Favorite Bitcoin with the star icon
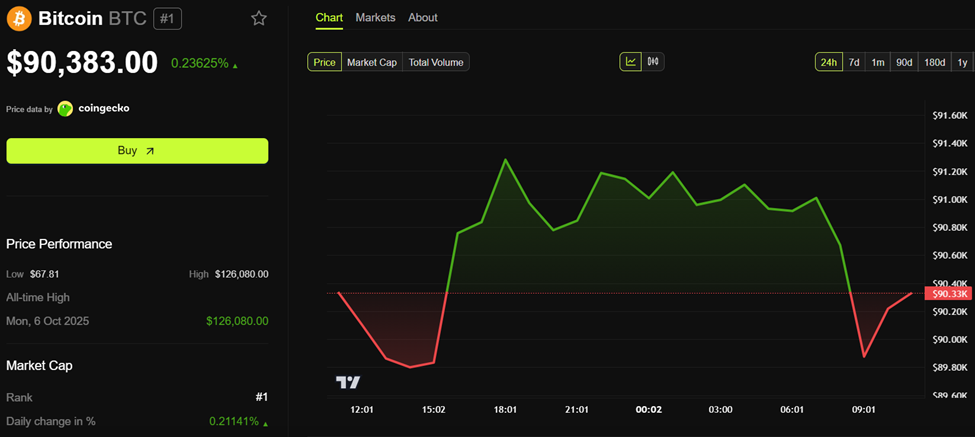The width and height of the screenshot is (975, 437). tap(259, 18)
